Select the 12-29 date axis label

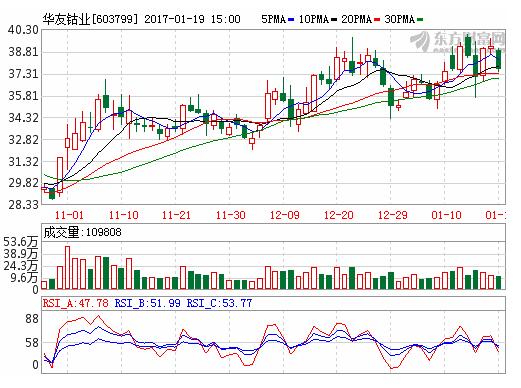[x=393, y=215]
